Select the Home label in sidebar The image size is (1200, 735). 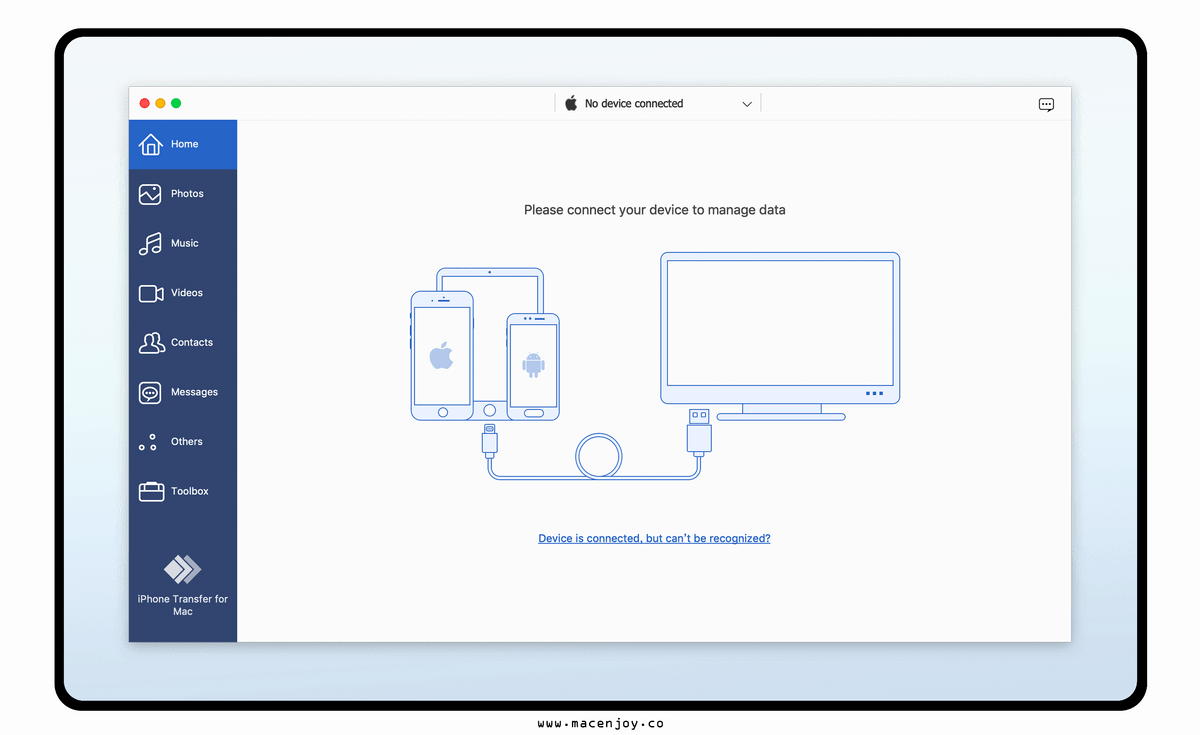pyautogui.click(x=184, y=144)
